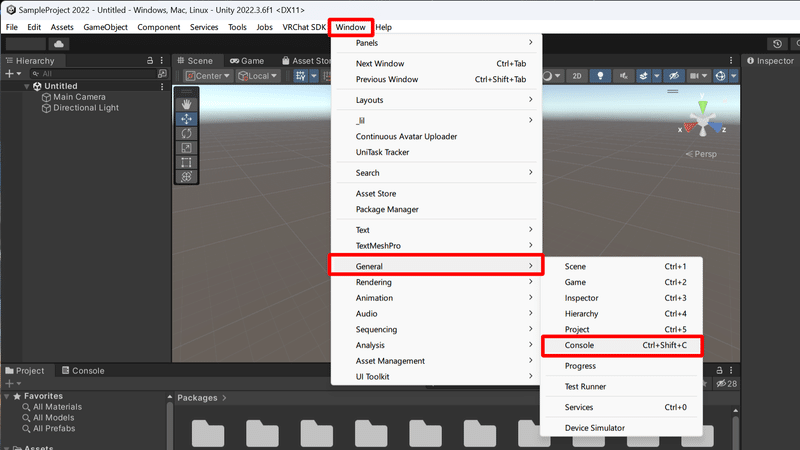Choose Test Runner in General submenu
Screen dimensions: 800x450
click(622, 387)
